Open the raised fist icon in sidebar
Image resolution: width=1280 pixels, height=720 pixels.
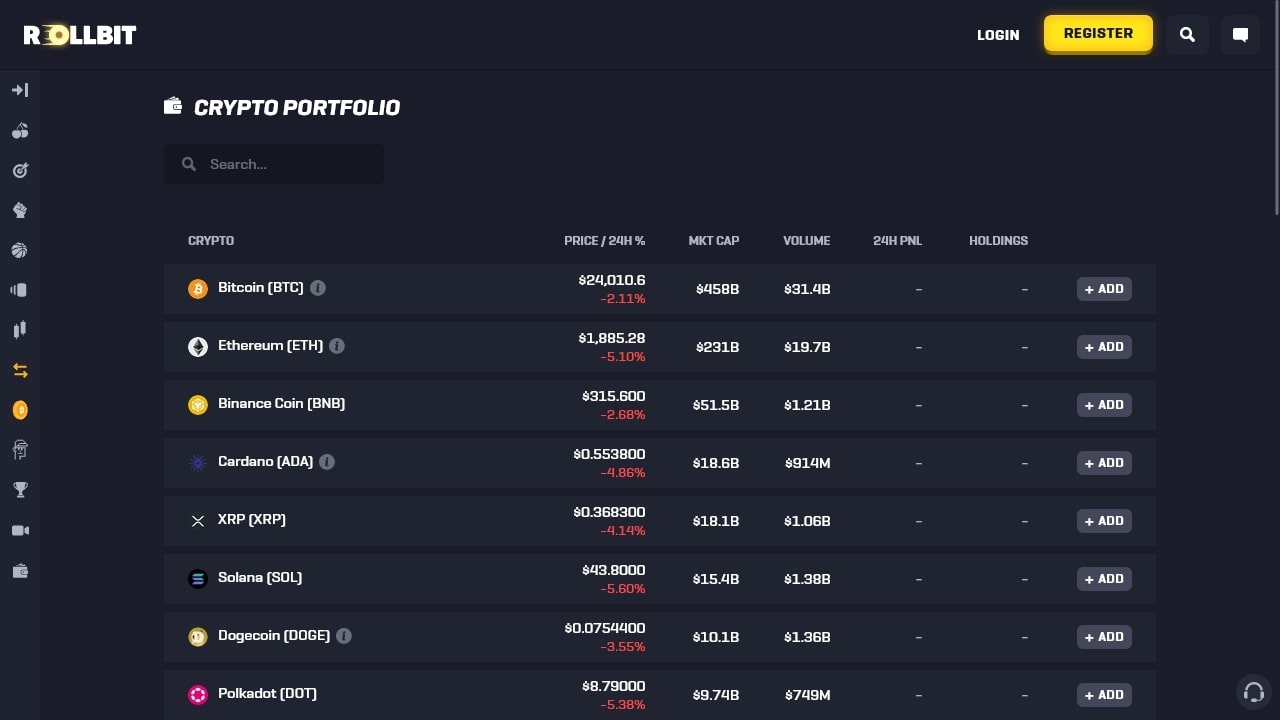(20, 210)
